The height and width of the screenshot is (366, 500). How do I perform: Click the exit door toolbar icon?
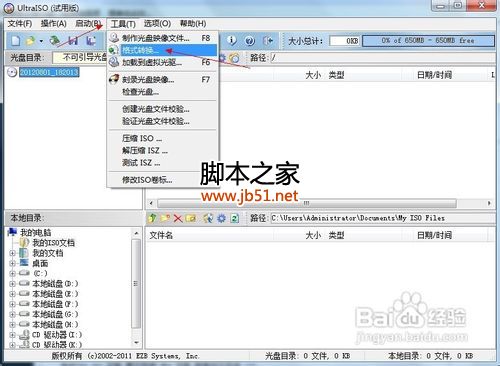pos(268,41)
